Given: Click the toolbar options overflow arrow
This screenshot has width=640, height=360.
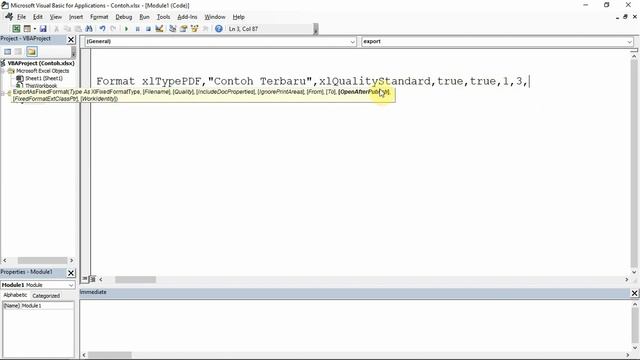Looking at the screenshot, I should 316,29.
